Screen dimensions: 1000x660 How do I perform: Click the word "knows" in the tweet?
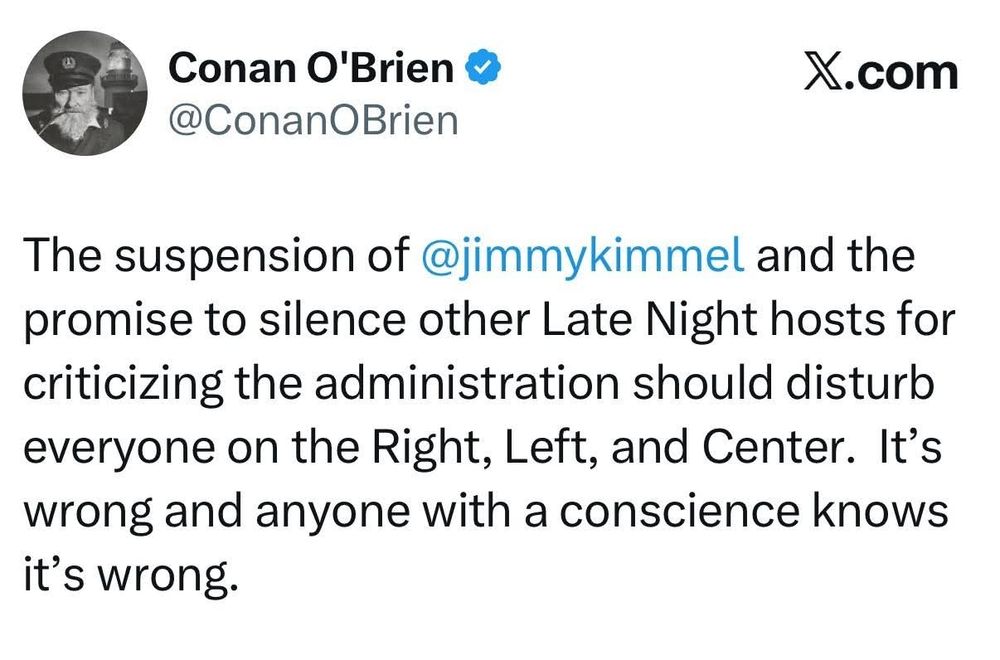pyautogui.click(x=884, y=512)
